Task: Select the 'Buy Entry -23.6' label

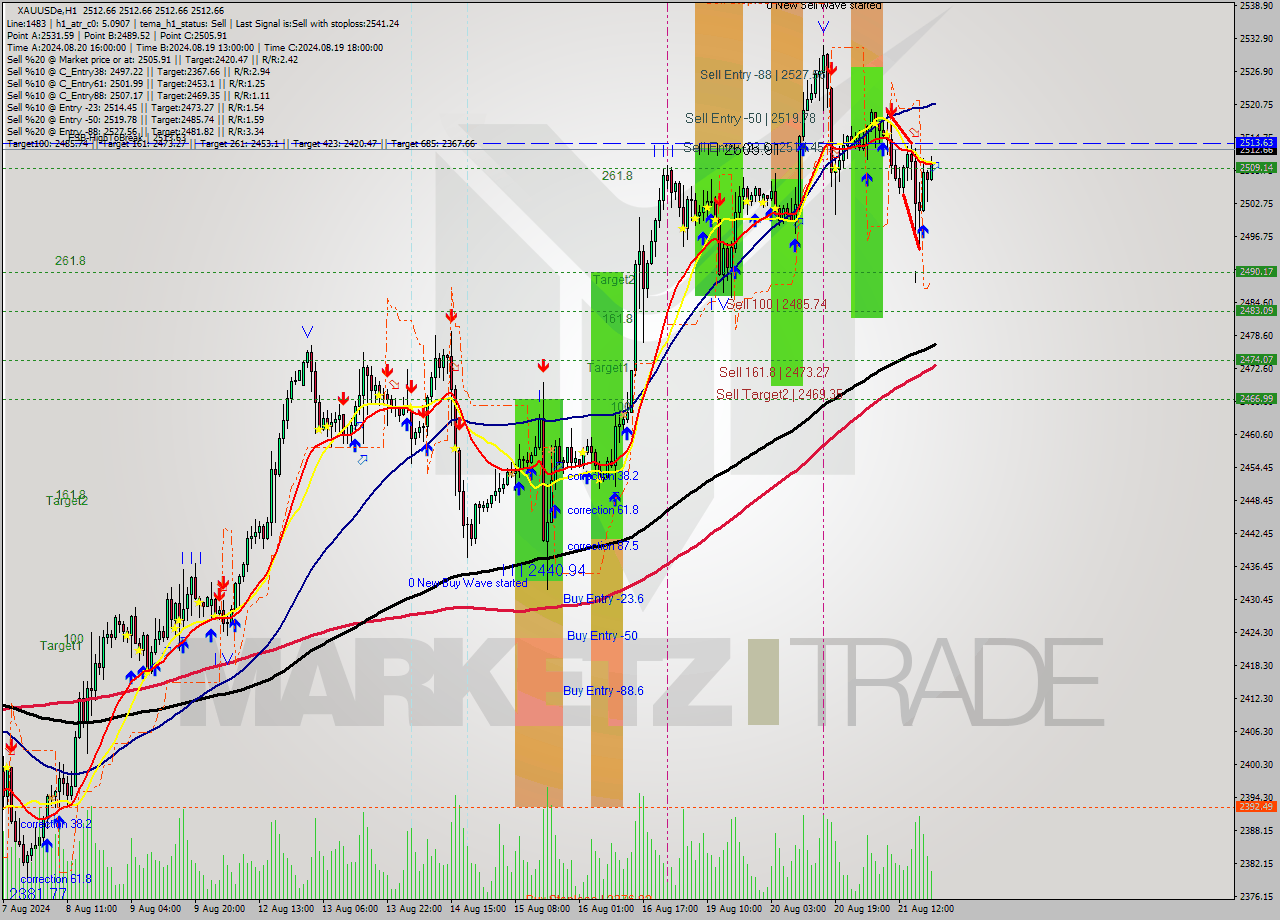Action: [603, 598]
